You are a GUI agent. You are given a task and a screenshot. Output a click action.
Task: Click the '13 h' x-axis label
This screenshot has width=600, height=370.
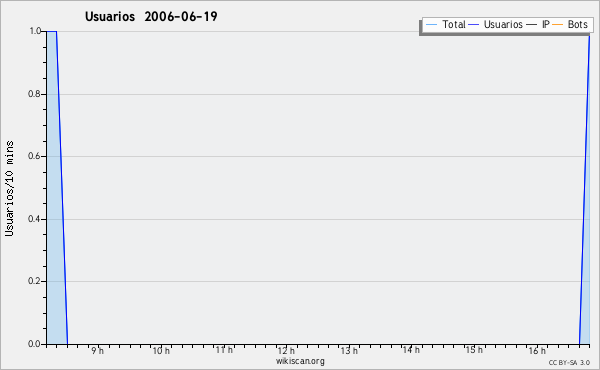[349, 350]
